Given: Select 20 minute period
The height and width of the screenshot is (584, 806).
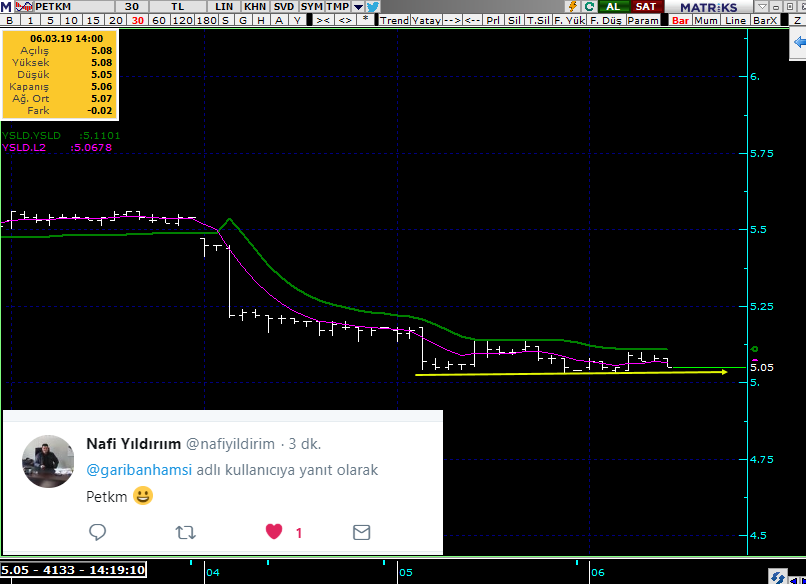Looking at the screenshot, I should (x=116, y=21).
